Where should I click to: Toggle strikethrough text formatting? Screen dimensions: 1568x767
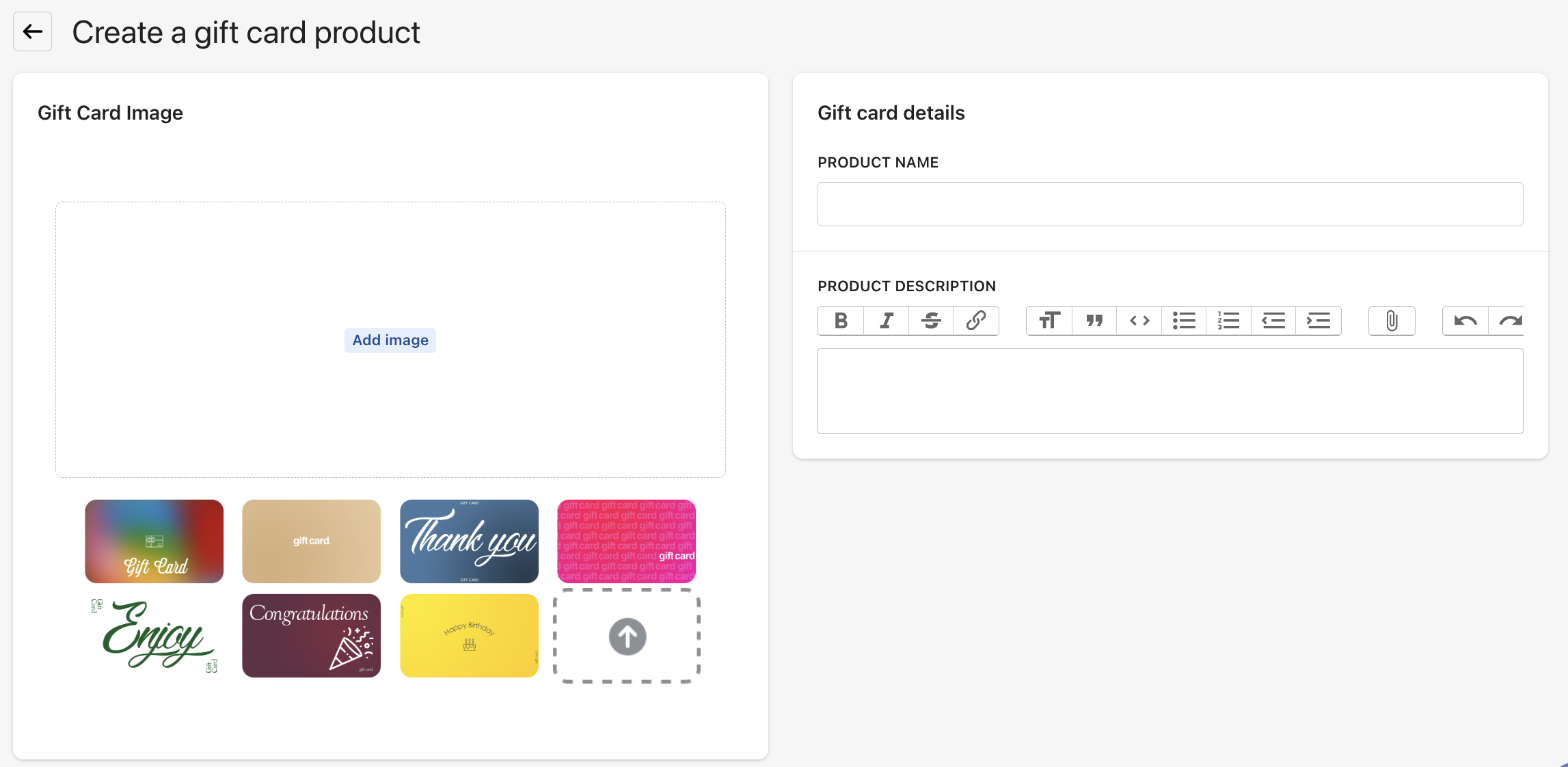pos(931,321)
